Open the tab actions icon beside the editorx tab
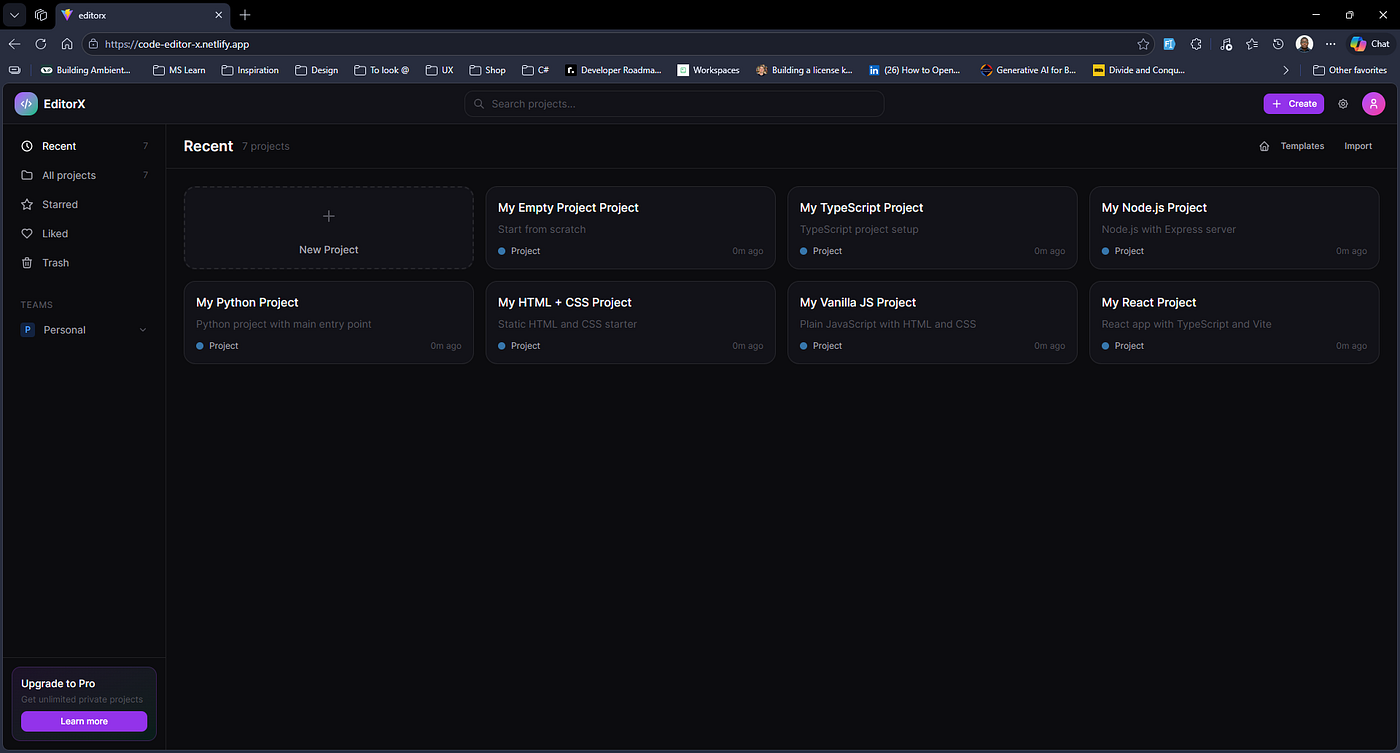The width and height of the screenshot is (1400, 753). click(x=41, y=15)
